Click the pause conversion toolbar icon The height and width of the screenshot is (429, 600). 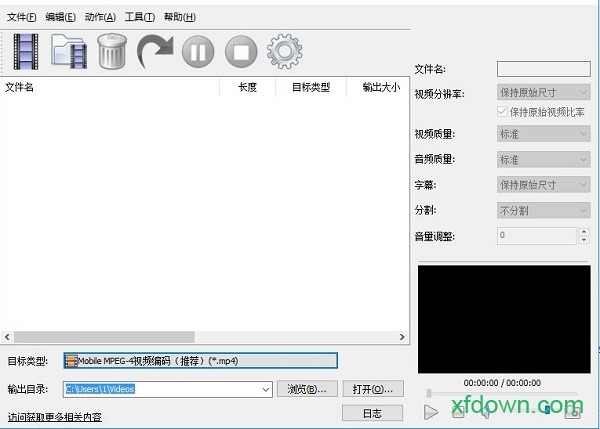pos(198,51)
